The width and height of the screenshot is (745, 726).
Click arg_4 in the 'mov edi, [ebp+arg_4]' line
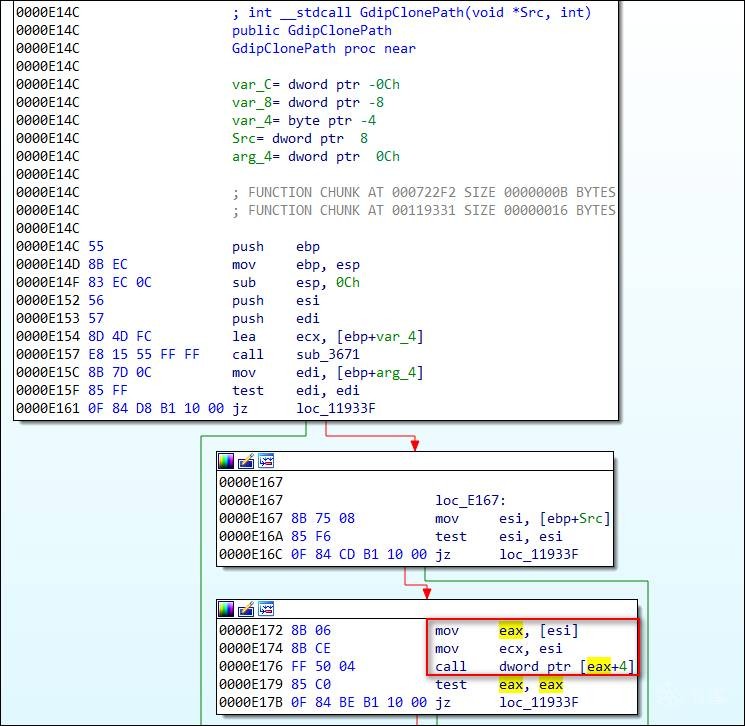(x=395, y=373)
